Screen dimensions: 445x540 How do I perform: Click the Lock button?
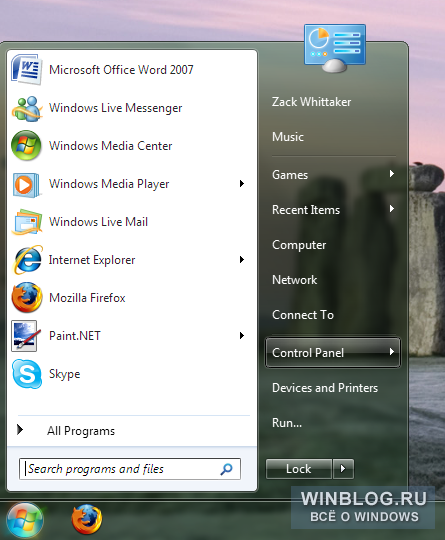click(x=299, y=469)
